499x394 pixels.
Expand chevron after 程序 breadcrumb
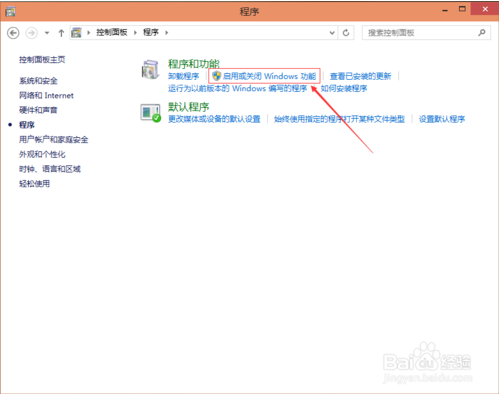[x=166, y=32]
